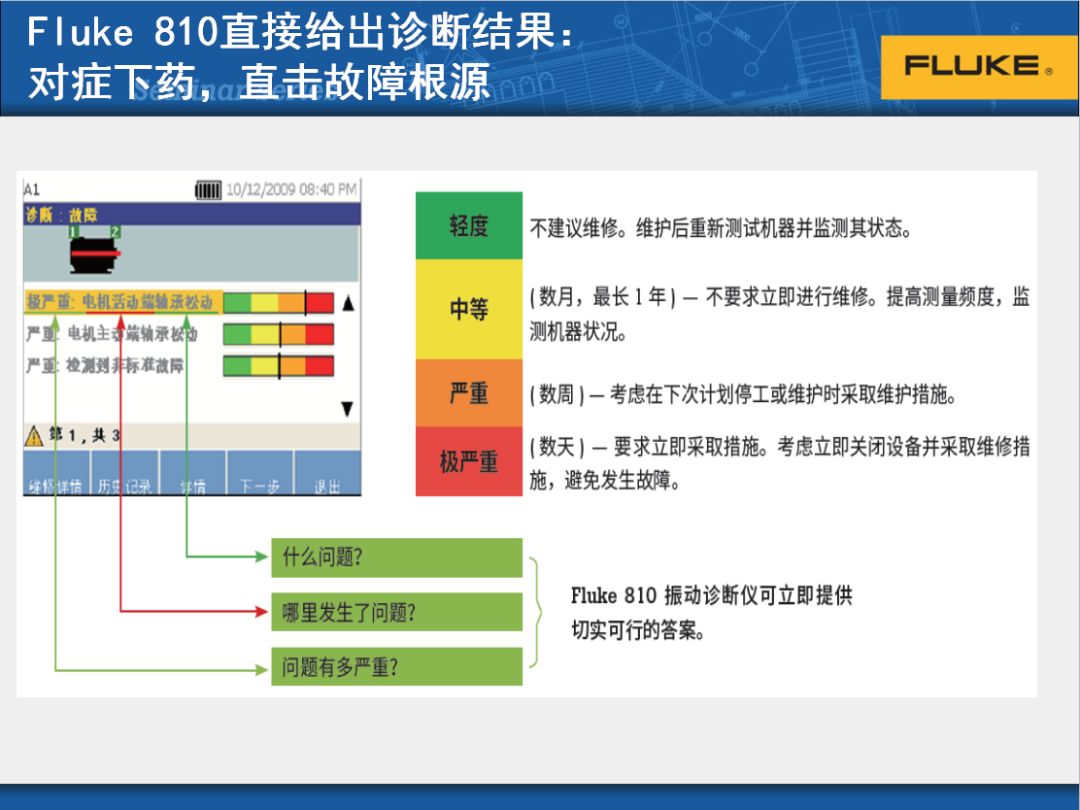Click the 中等 description starting with (数月, 最长 1 年)

780,314
